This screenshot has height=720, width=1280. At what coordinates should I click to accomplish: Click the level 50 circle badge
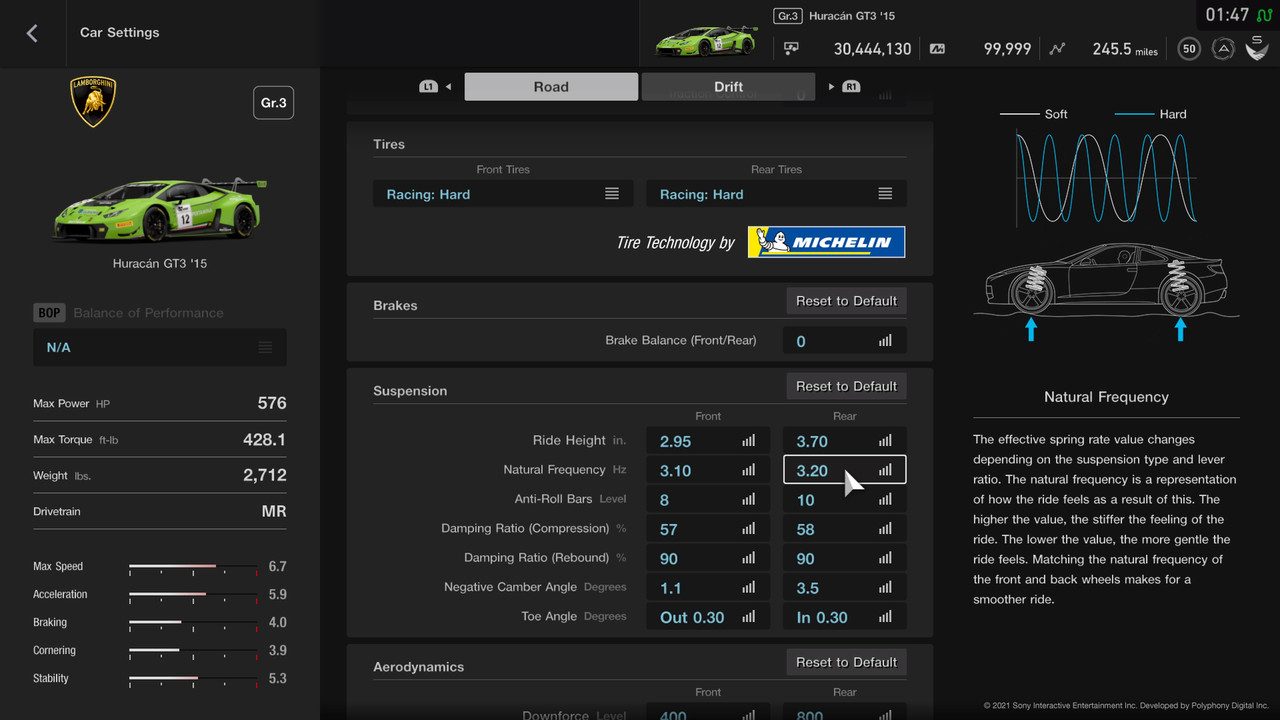[1189, 48]
